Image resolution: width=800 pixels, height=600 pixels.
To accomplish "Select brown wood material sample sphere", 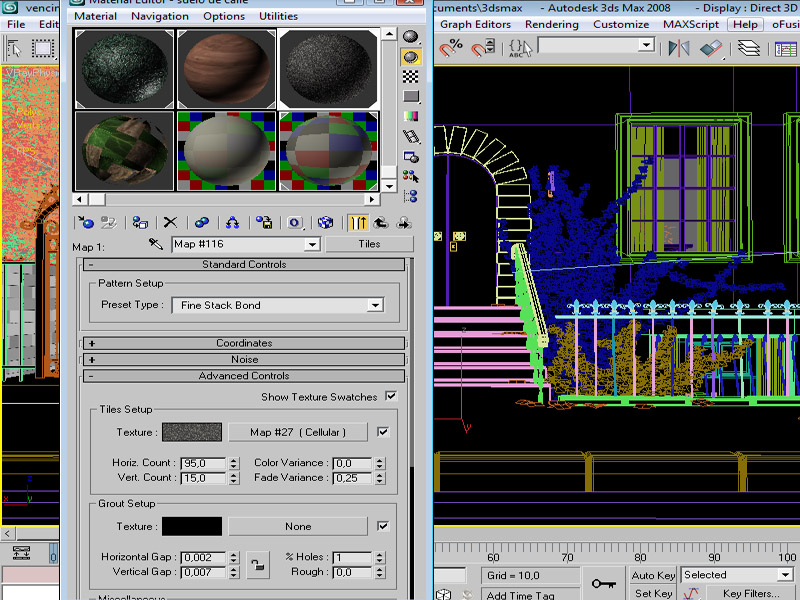I will click(226, 69).
